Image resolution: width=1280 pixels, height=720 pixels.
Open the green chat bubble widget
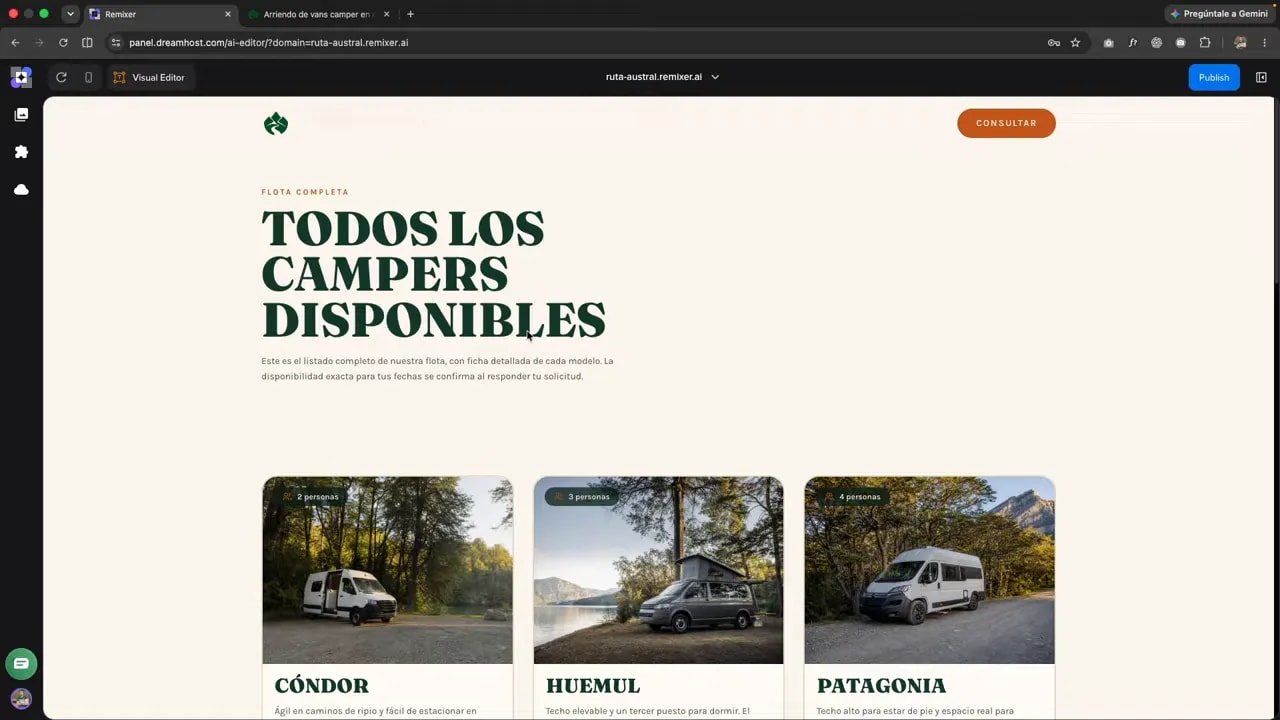(21, 663)
